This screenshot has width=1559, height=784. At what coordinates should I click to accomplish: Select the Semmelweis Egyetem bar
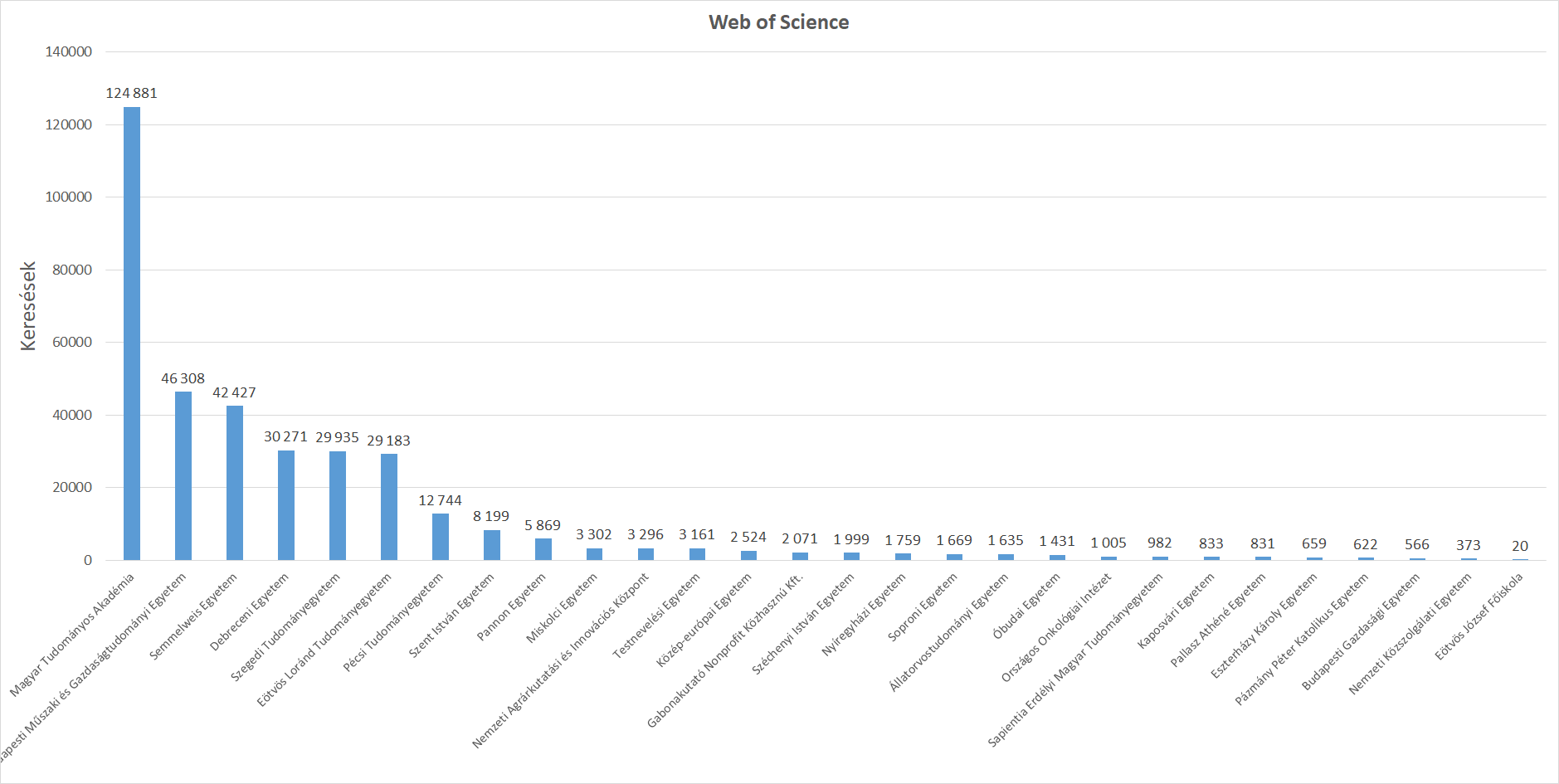pyautogui.click(x=235, y=482)
